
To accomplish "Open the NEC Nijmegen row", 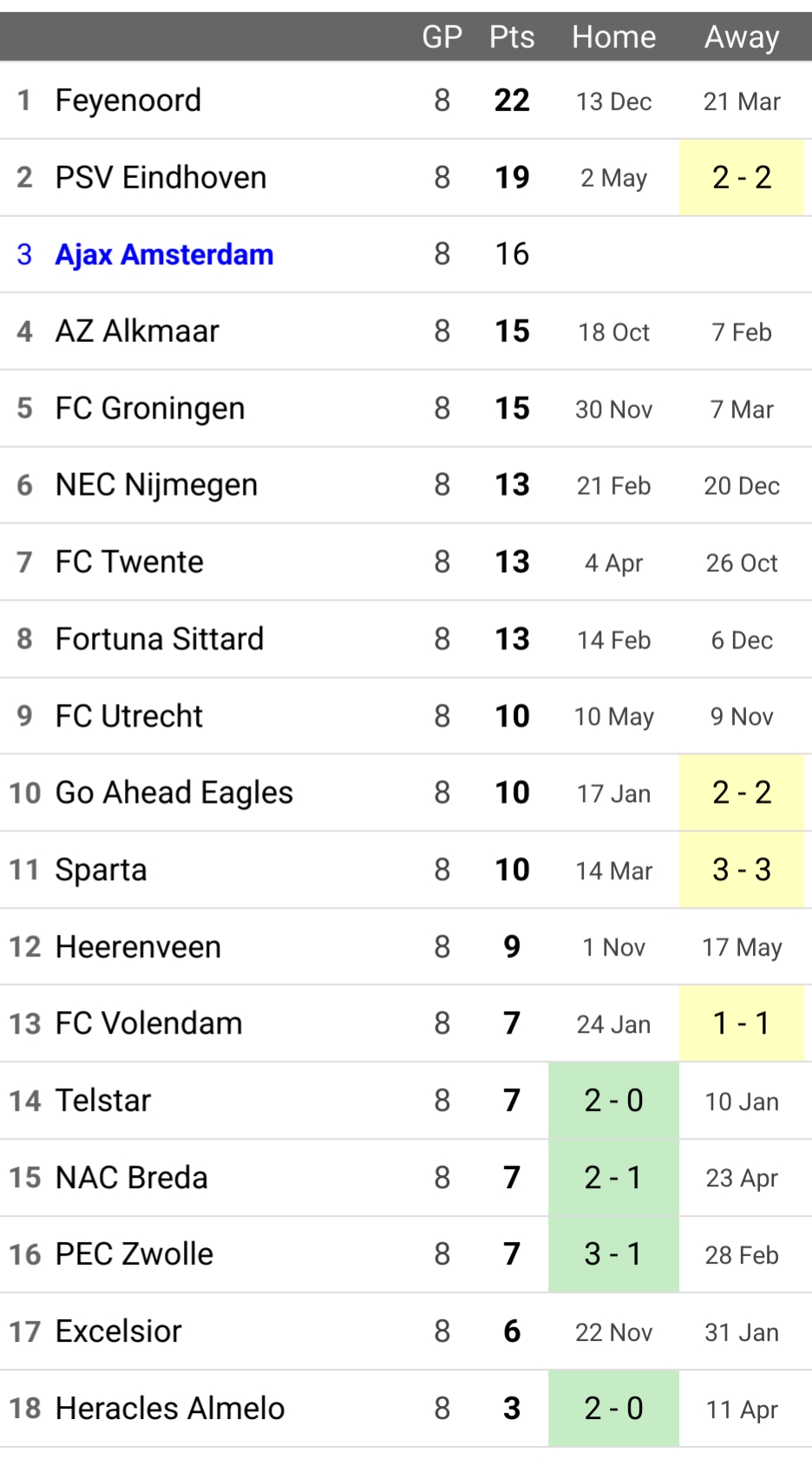I will tap(156, 485).
